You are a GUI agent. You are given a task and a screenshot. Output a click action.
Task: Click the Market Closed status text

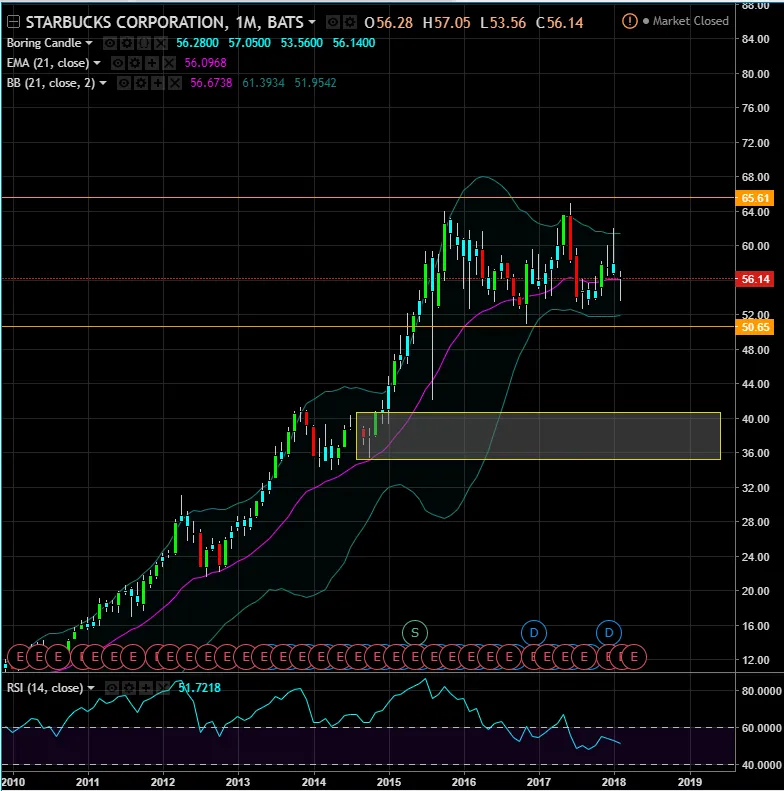pos(691,21)
